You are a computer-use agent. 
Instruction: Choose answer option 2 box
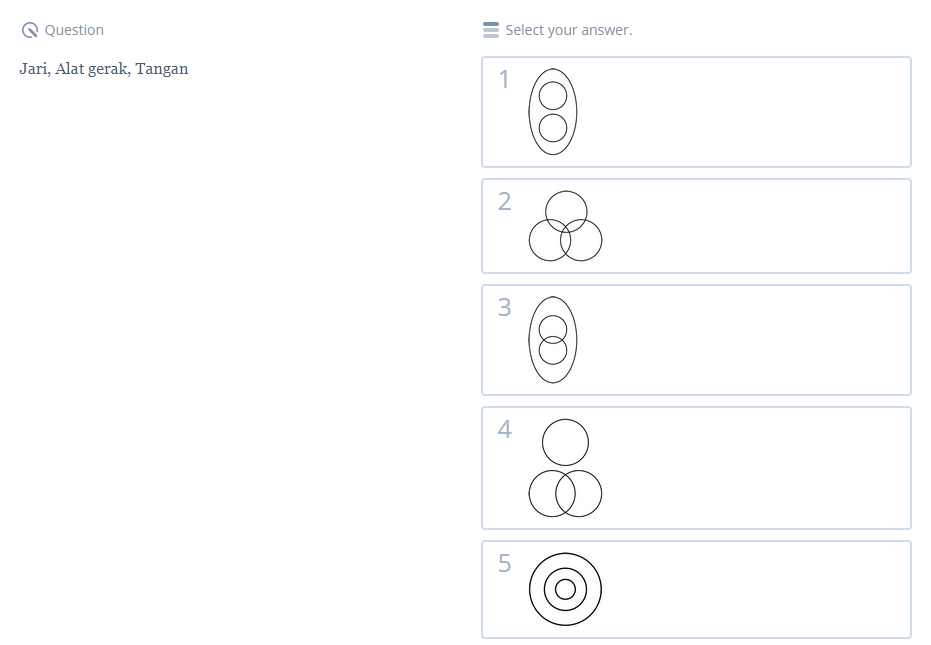coord(740,226)
